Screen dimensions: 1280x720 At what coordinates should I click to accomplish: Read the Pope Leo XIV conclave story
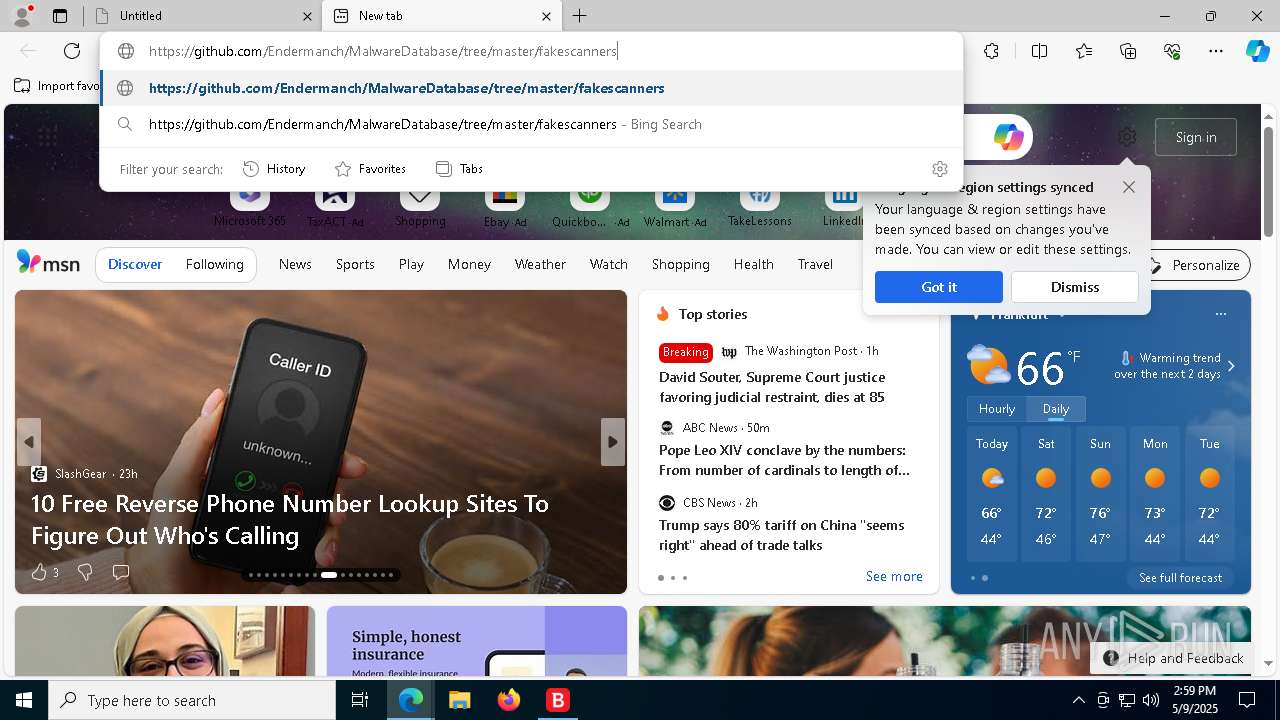click(784, 460)
